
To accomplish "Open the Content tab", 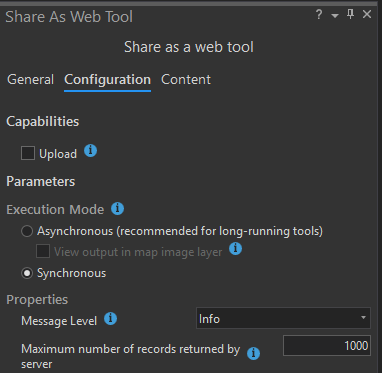I will (186, 80).
